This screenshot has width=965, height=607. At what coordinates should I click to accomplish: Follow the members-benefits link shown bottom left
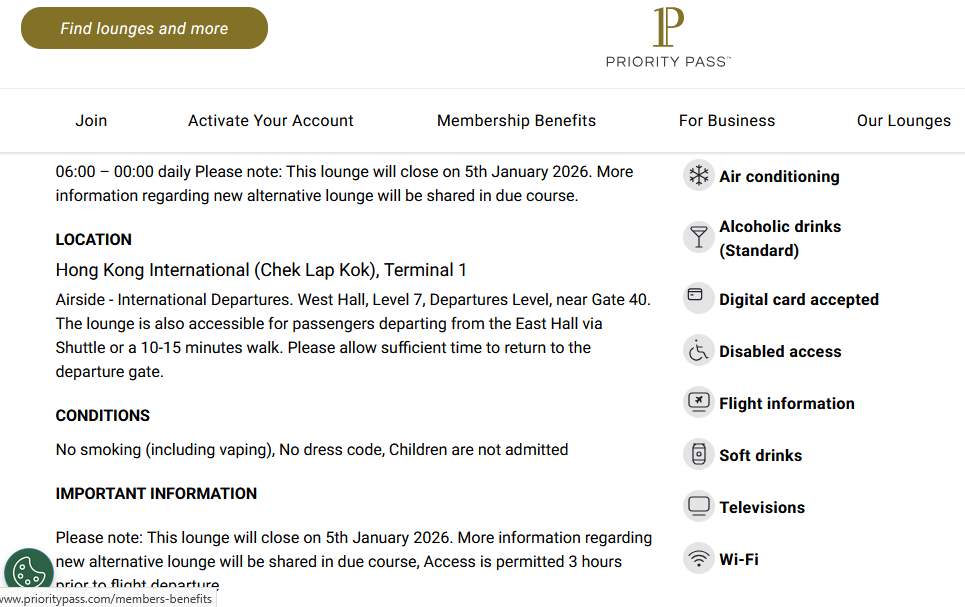tap(107, 599)
